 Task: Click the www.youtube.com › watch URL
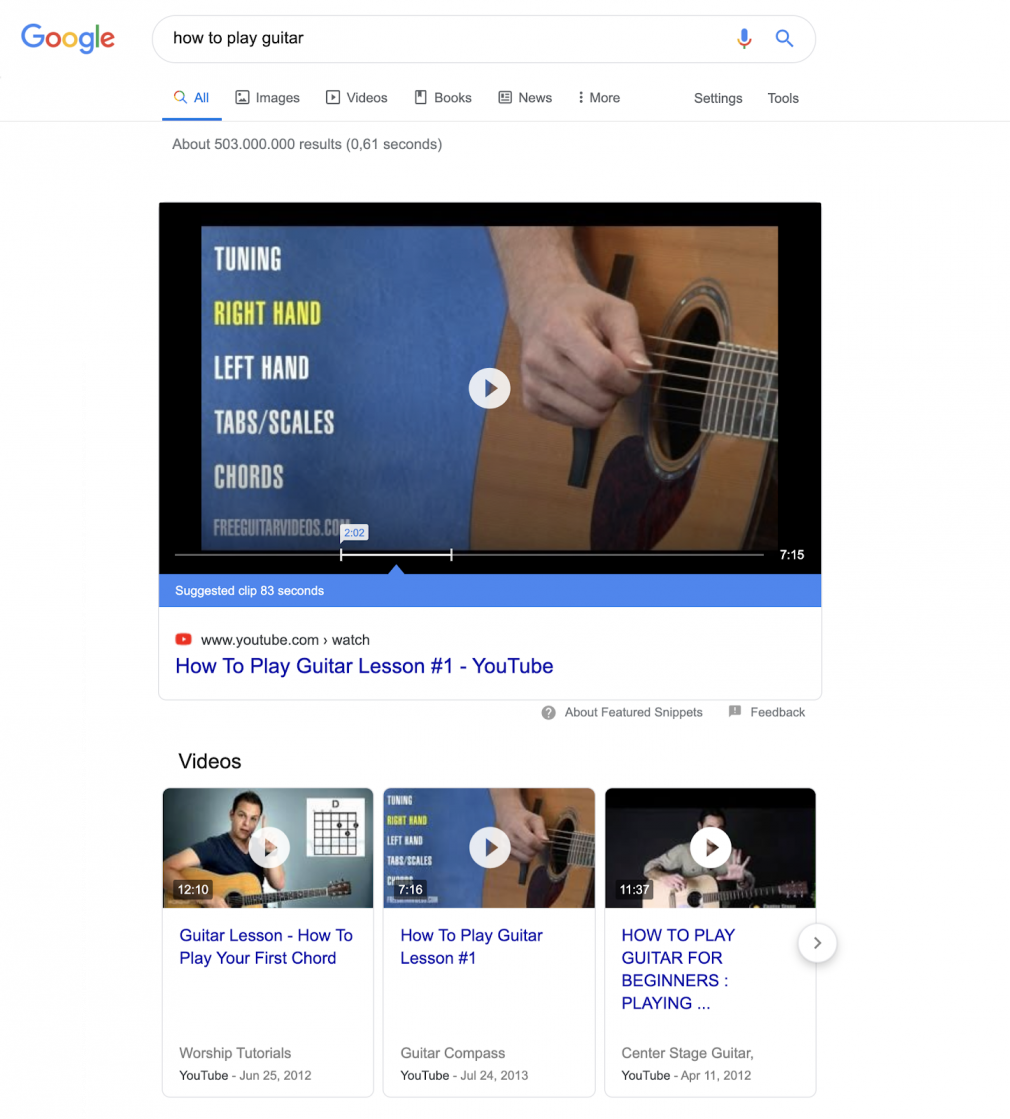pos(285,640)
